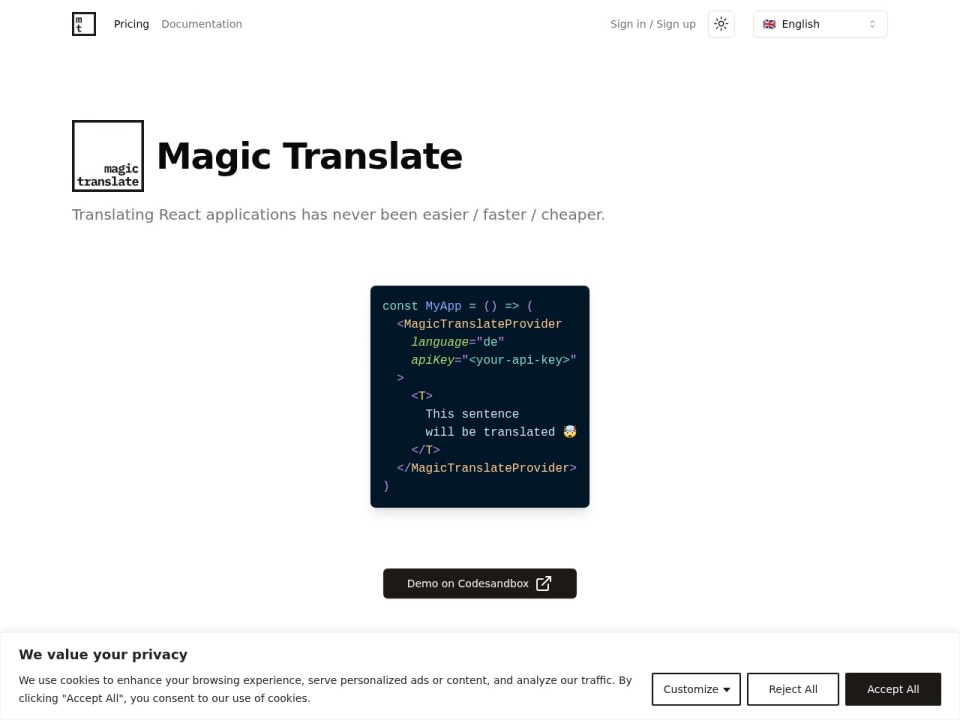Click the Magic Translate heading
Viewport: 960px width, 720px height.
click(x=309, y=156)
